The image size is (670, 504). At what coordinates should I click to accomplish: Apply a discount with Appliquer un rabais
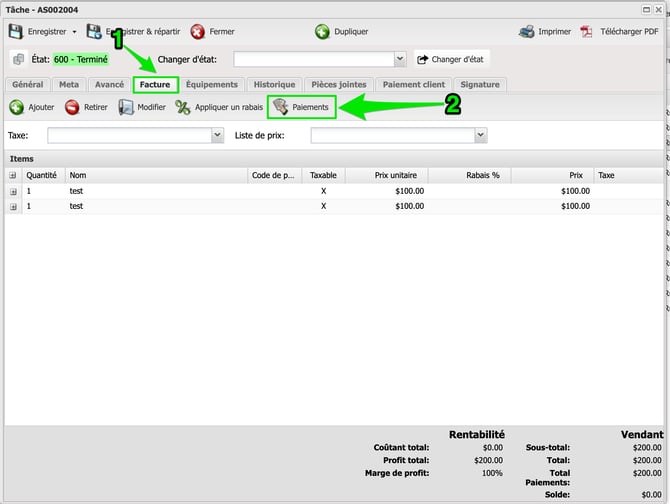tap(183, 107)
